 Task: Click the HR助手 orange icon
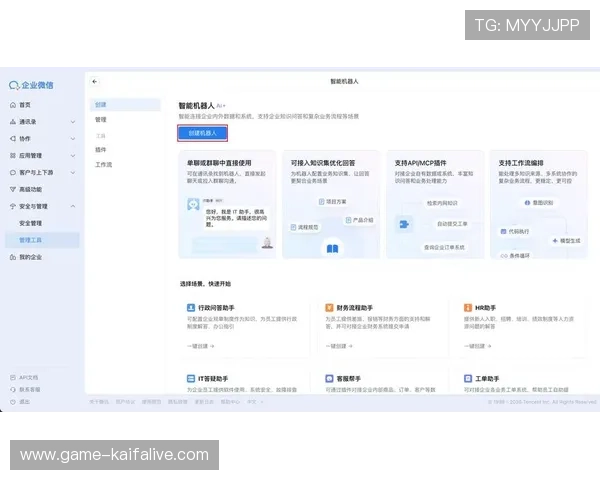coord(468,308)
